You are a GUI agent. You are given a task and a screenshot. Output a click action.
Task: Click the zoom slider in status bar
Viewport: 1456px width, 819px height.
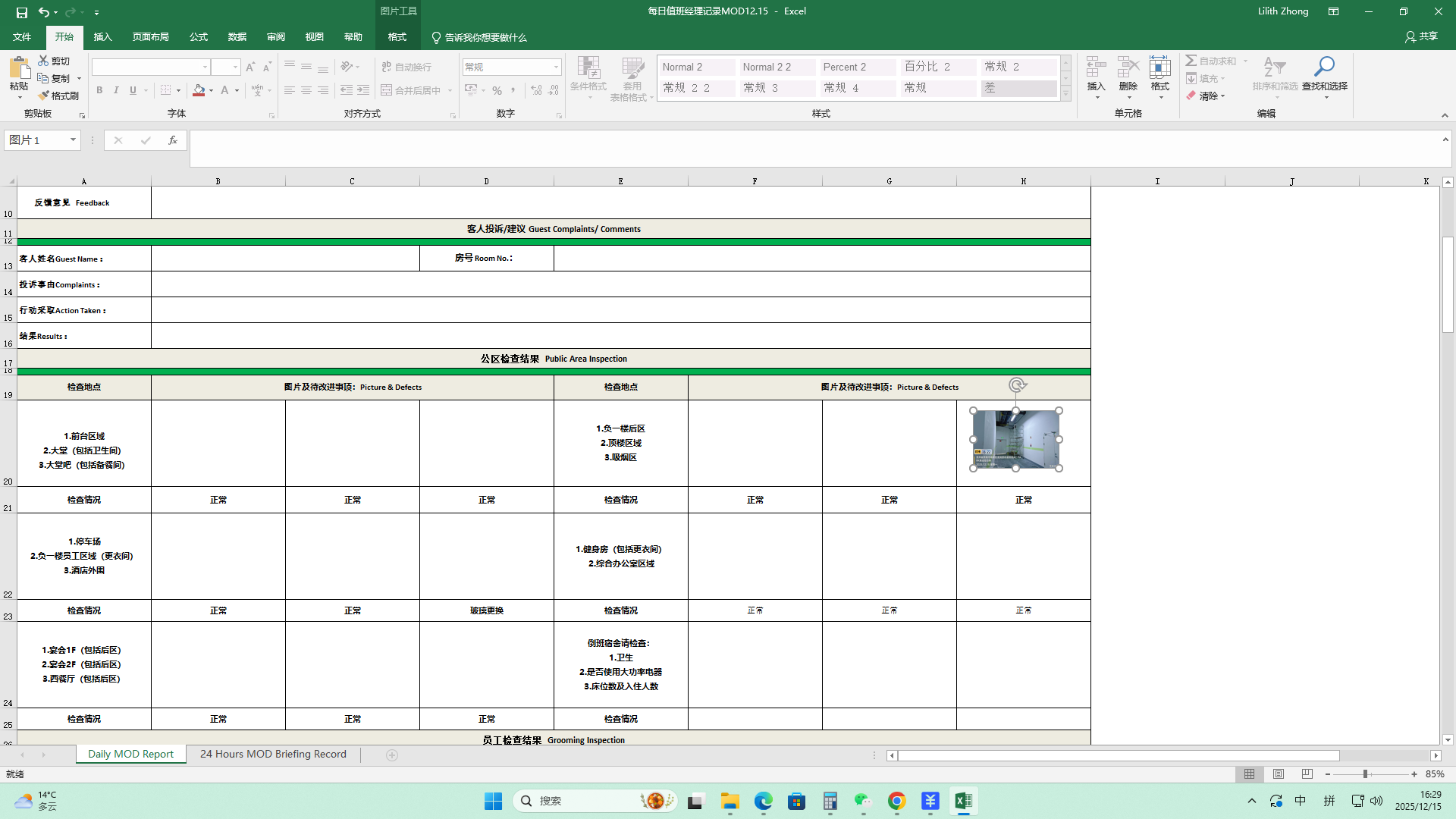pyautogui.click(x=1365, y=774)
